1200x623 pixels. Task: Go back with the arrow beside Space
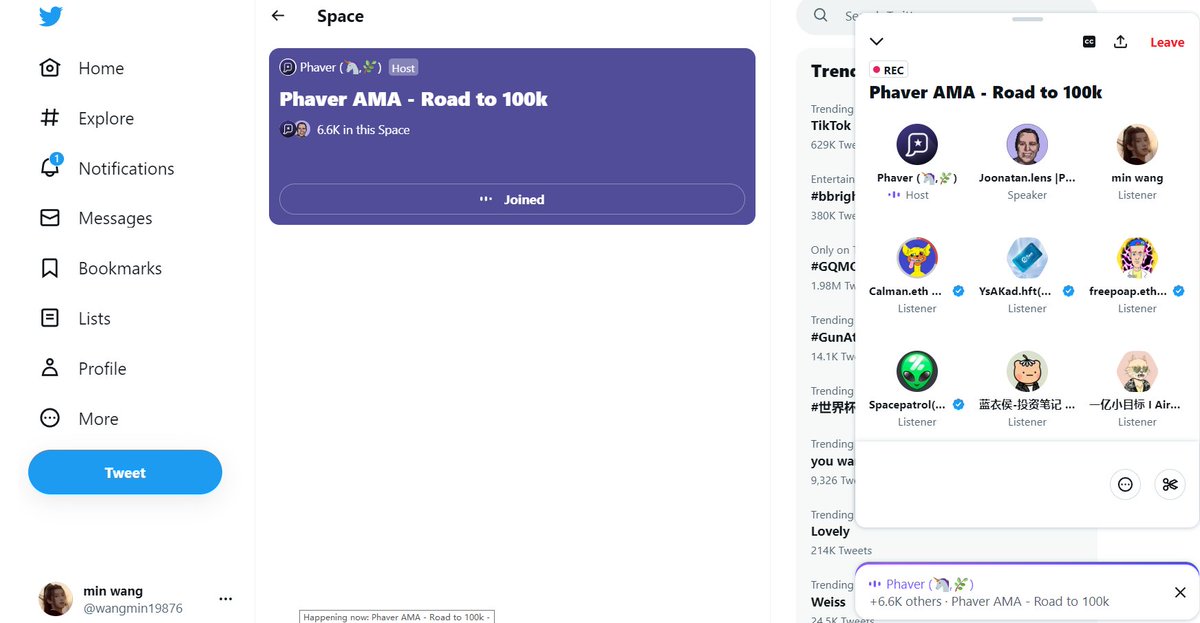click(x=278, y=16)
